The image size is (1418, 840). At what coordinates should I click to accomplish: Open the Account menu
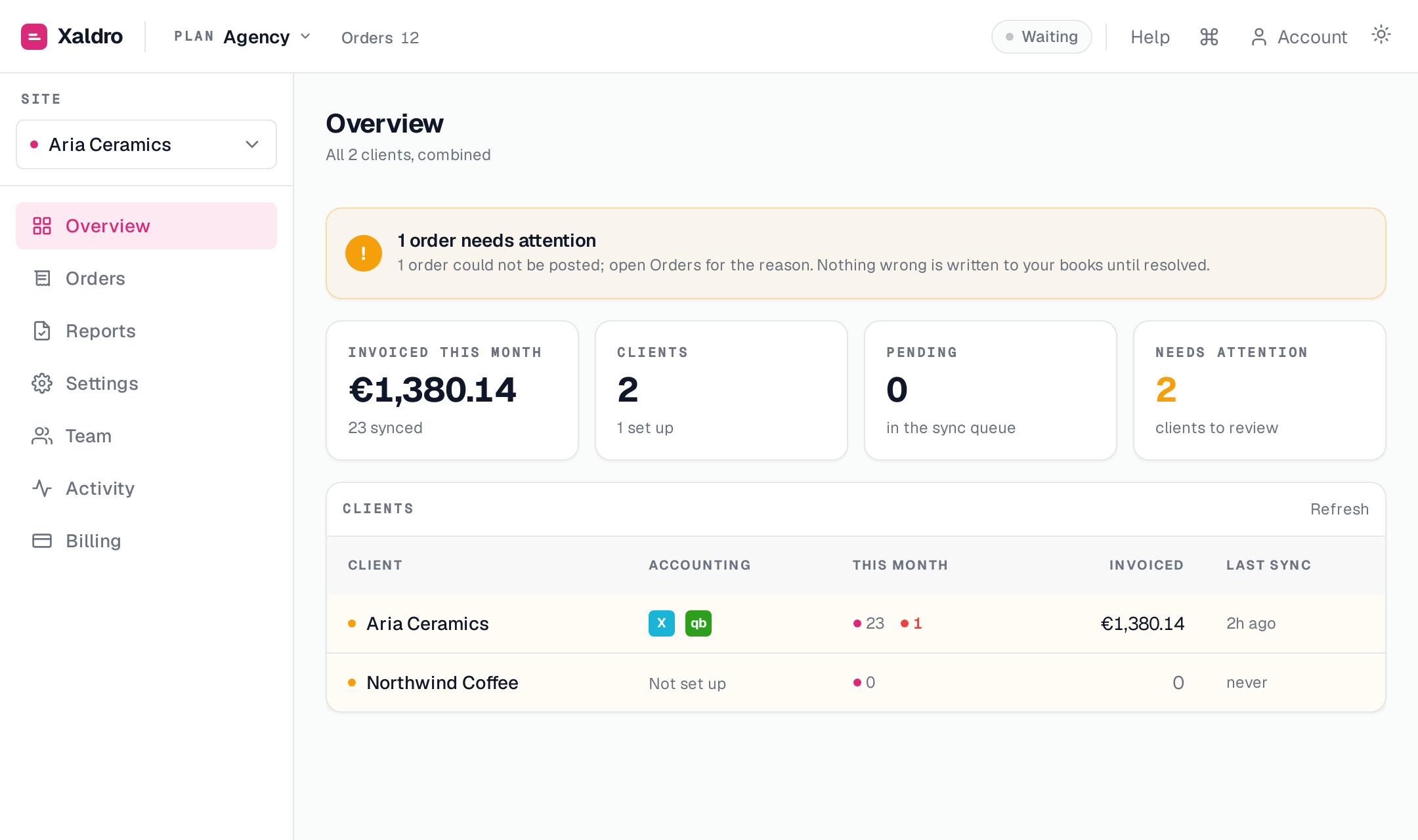[x=1299, y=37]
